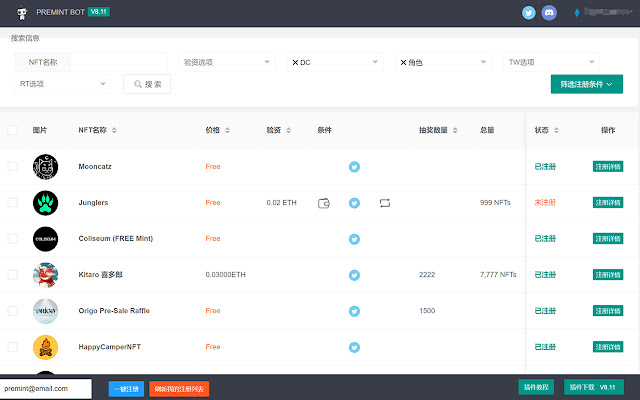The image size is (640, 400).
Task: Click the 0.02 ETH value for Junglers
Action: click(281, 202)
